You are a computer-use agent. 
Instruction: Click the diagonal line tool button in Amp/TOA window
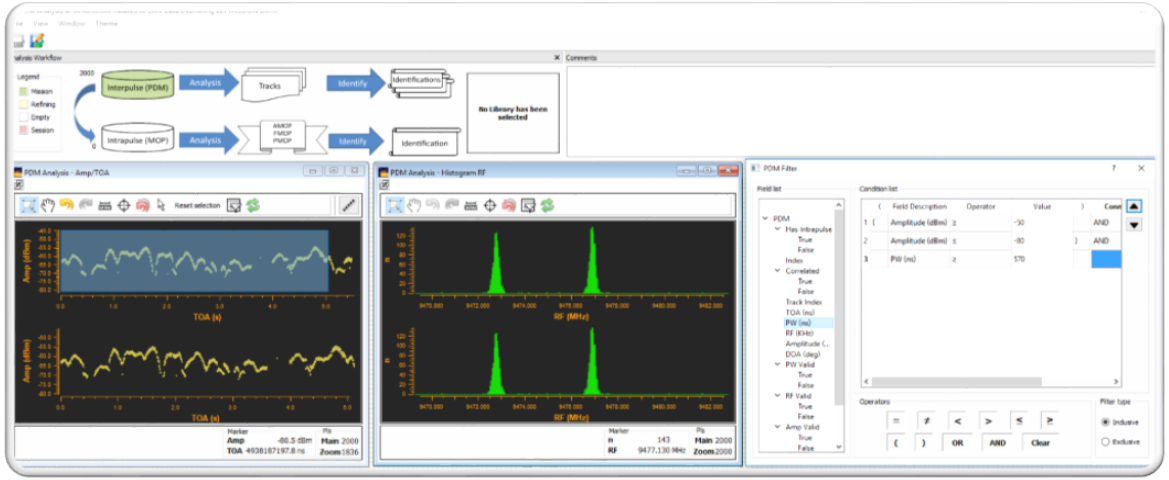pos(348,205)
